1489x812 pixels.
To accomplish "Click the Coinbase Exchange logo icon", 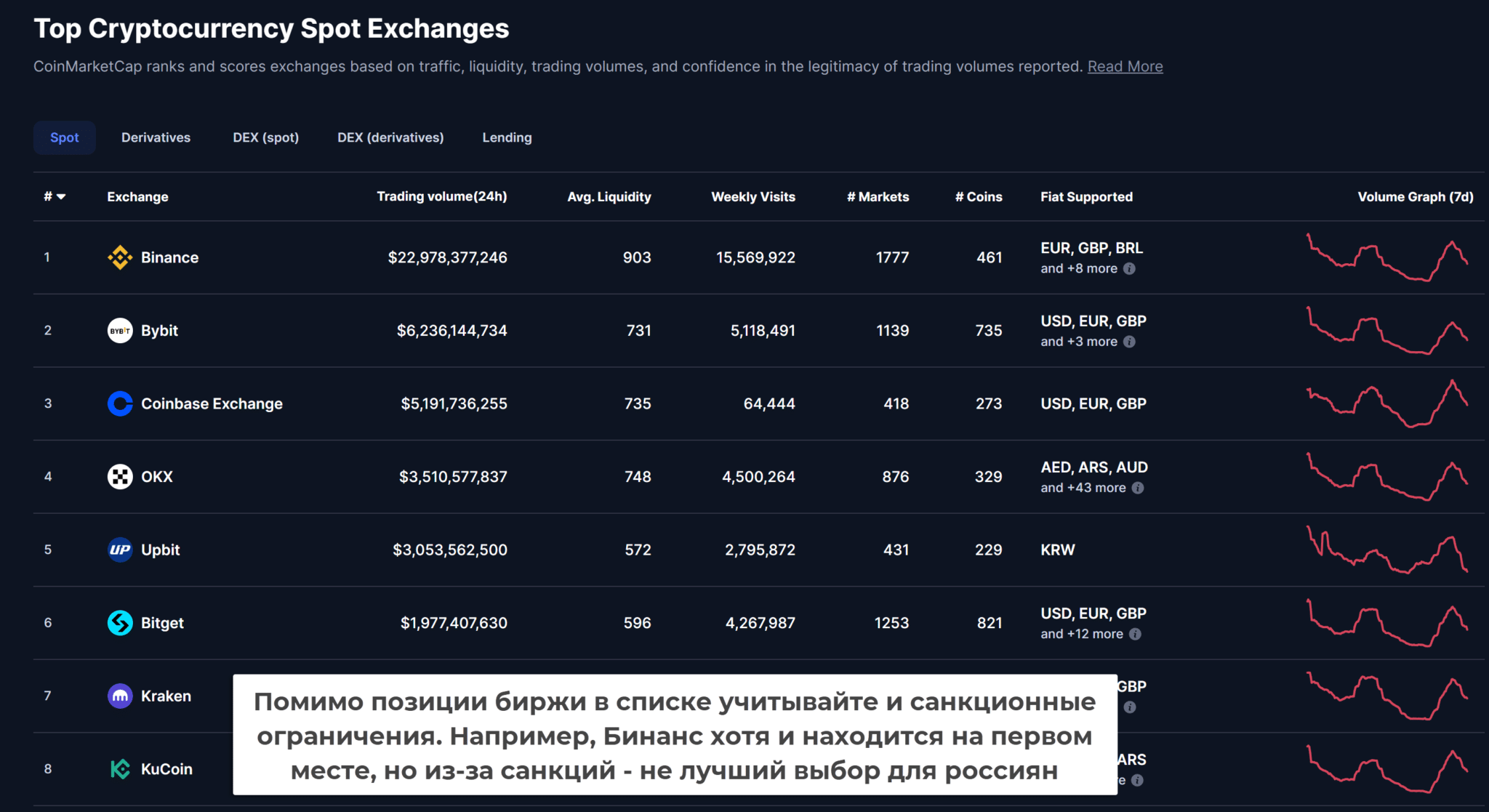I will [120, 403].
